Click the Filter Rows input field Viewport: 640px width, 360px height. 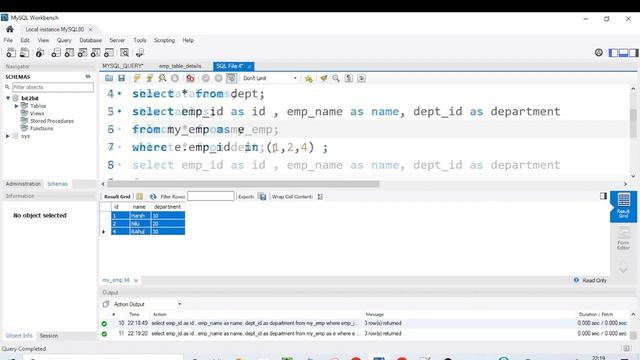[x=211, y=196]
